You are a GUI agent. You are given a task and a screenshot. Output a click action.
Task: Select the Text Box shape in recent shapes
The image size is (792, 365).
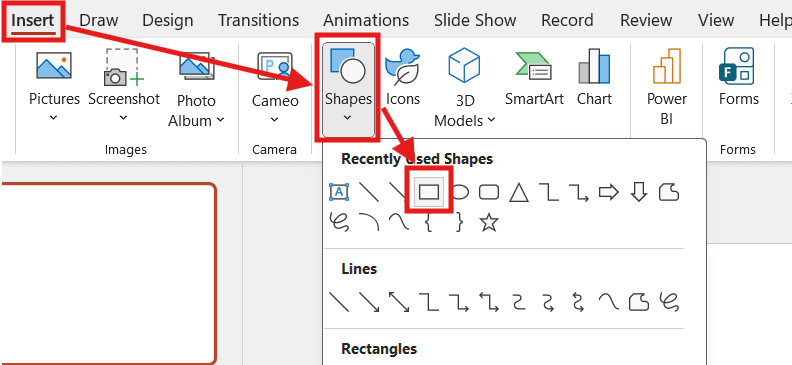click(x=338, y=192)
